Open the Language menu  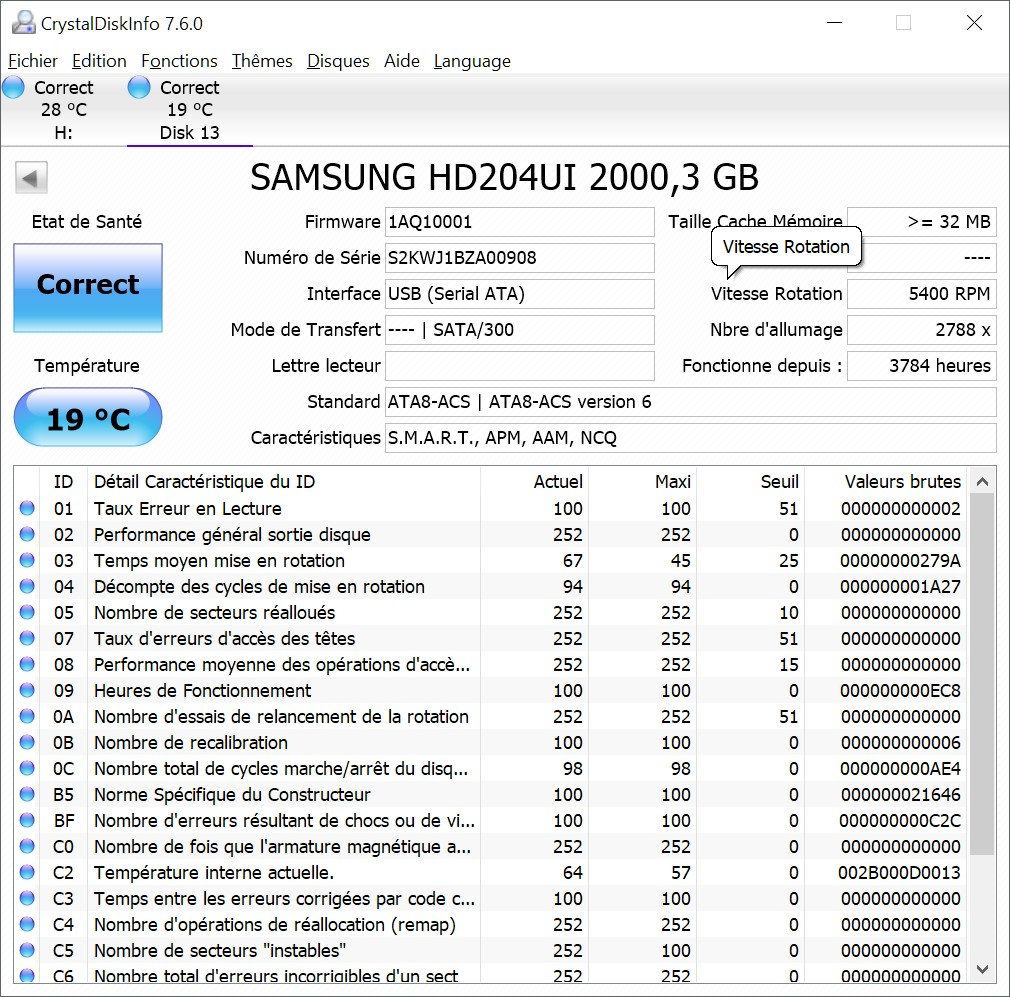(472, 61)
